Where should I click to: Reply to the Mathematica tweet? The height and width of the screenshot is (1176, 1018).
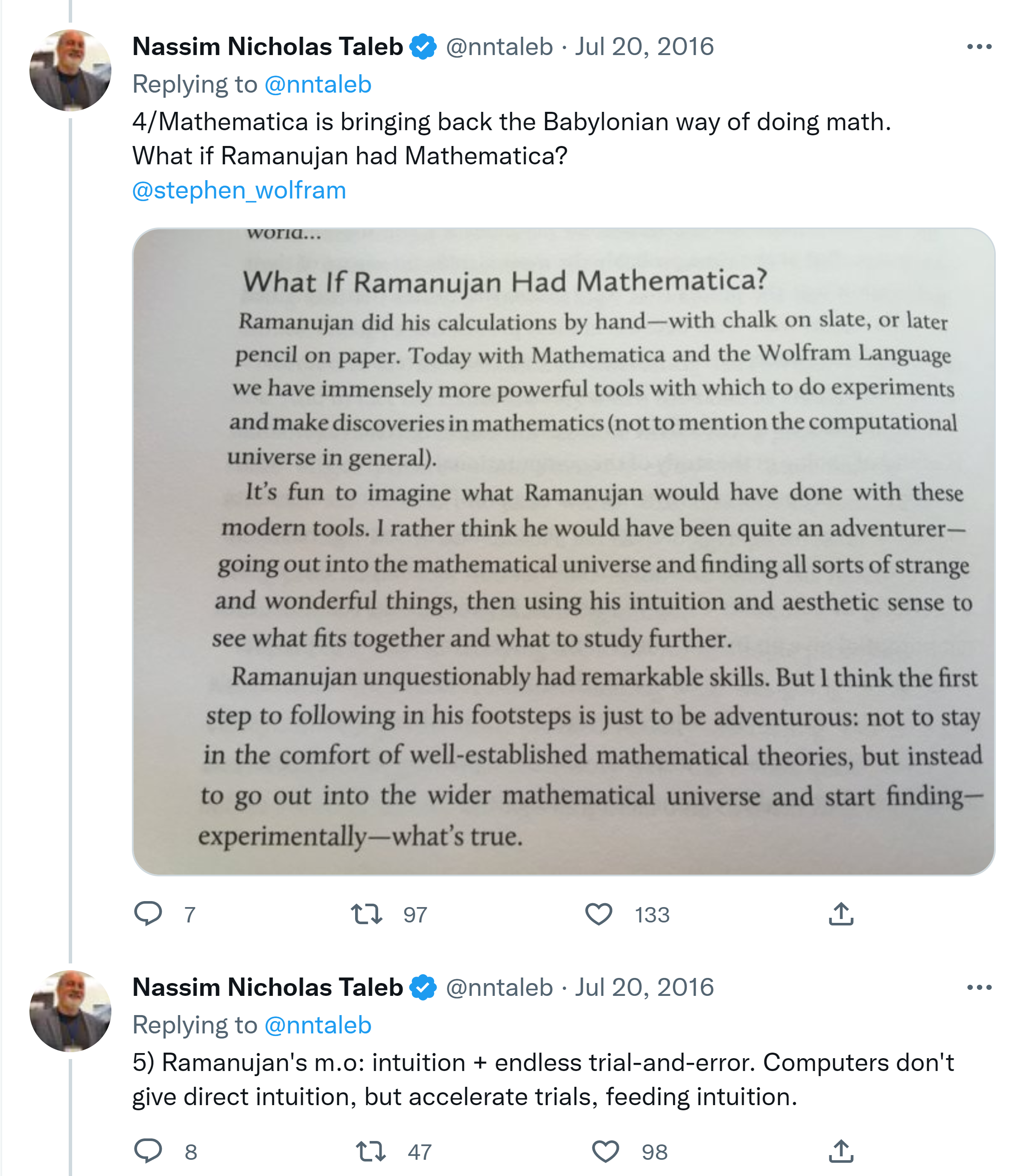tap(148, 914)
